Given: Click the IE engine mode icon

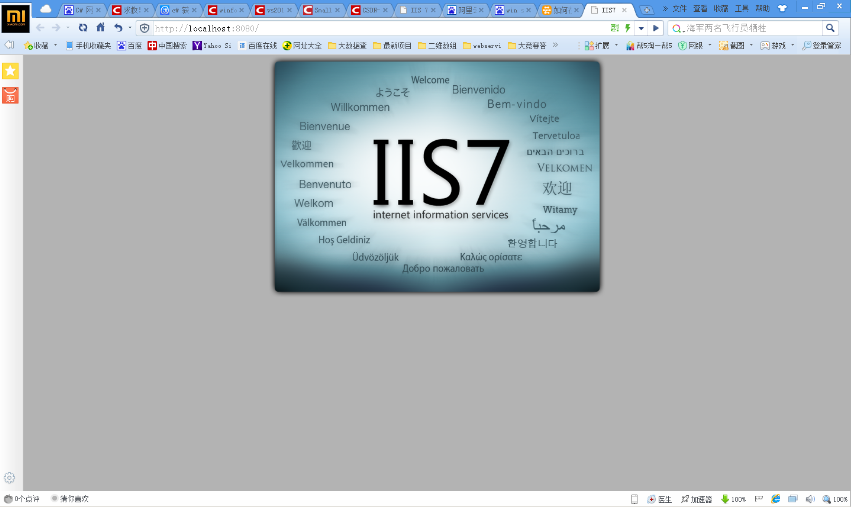Looking at the screenshot, I should [x=776, y=499].
